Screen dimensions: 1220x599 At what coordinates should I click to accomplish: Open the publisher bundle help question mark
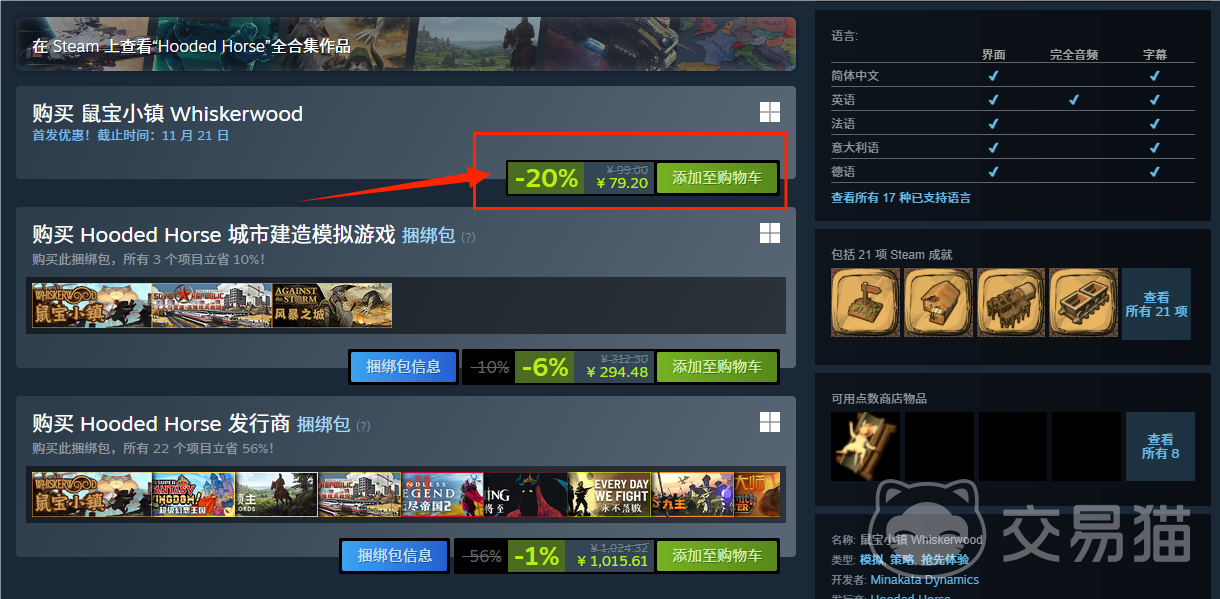pyautogui.click(x=363, y=426)
